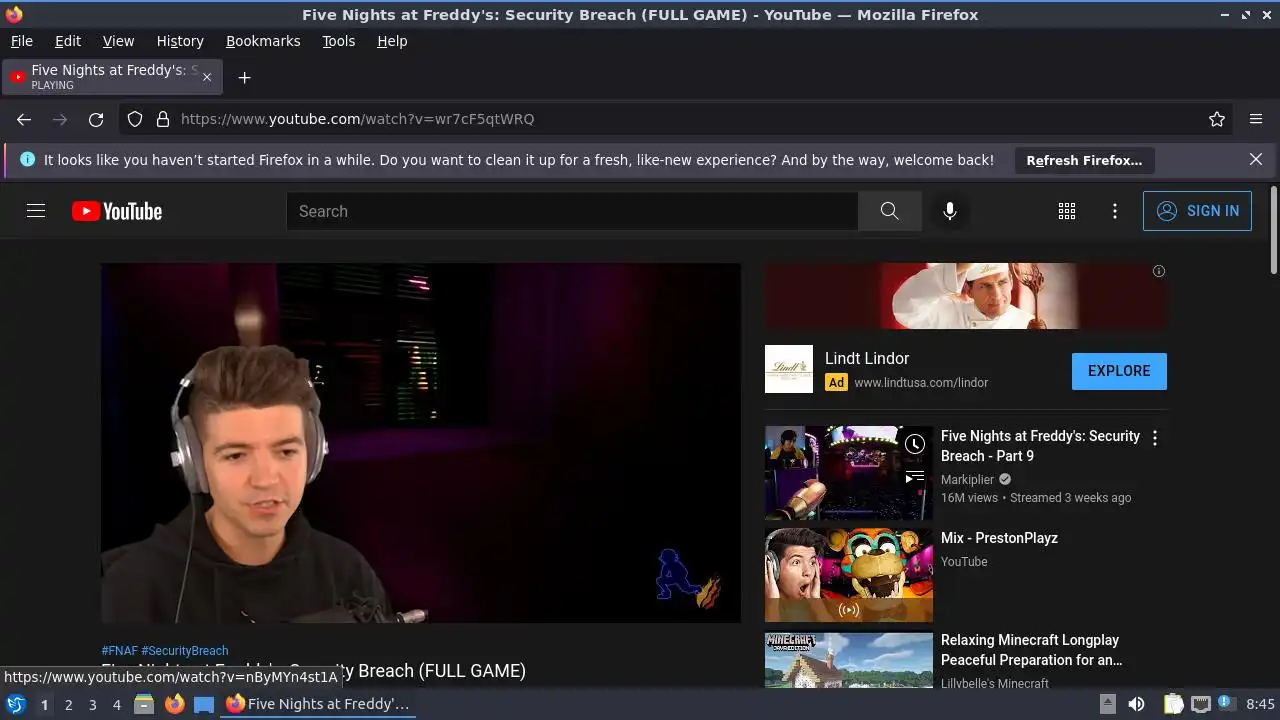
Task: Go forward with the browser forward arrow
Action: coord(60,119)
